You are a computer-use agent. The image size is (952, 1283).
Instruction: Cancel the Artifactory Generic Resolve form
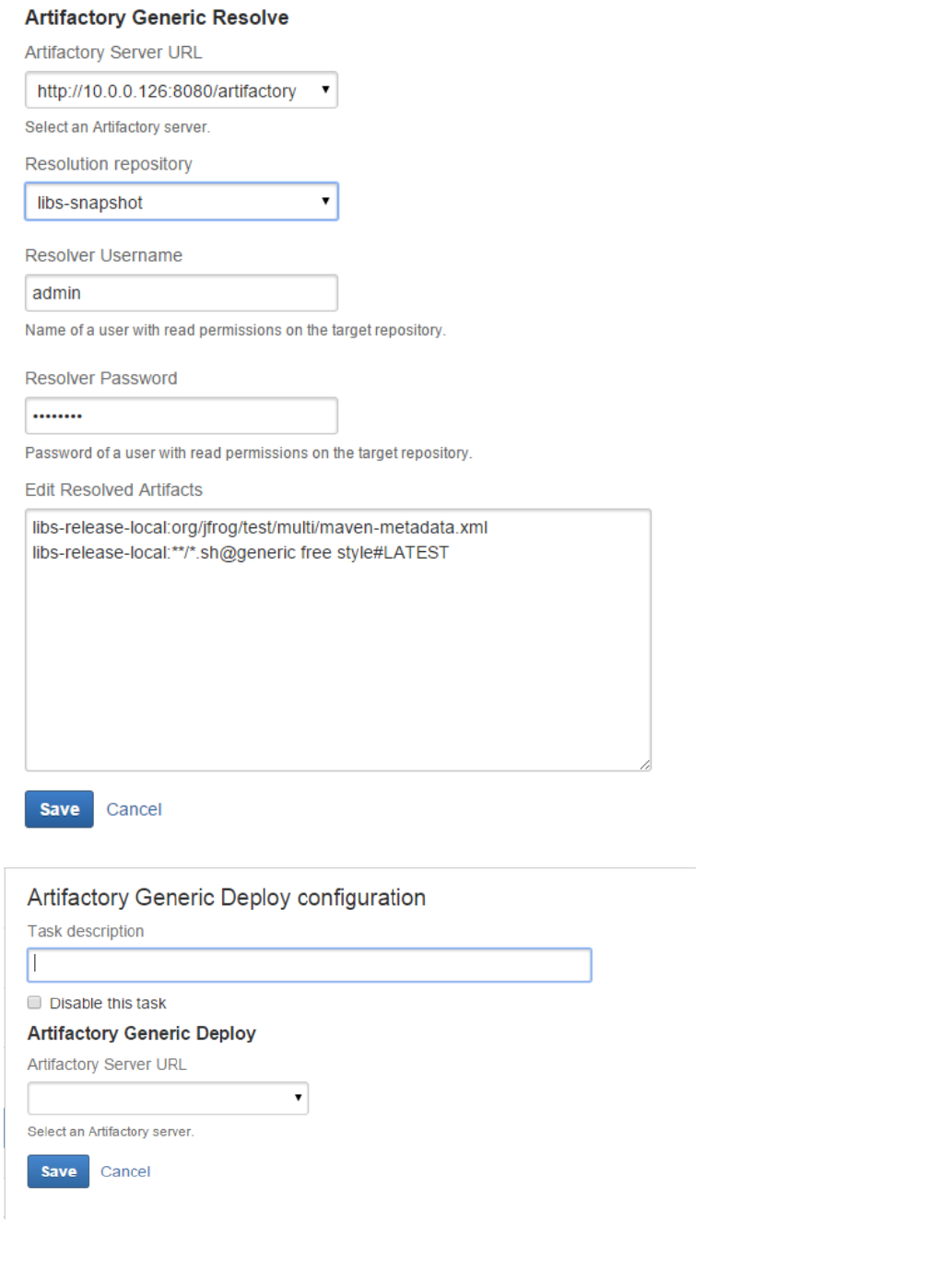tap(134, 809)
